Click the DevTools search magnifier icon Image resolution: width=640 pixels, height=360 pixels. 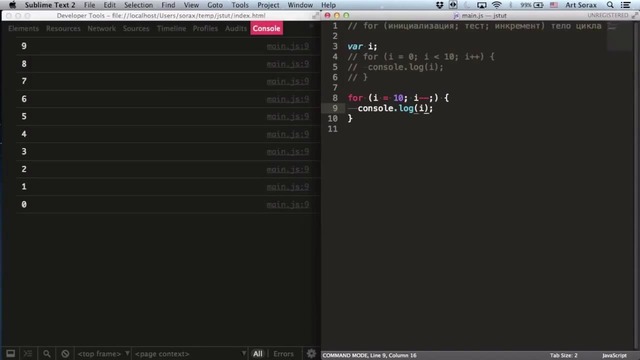click(x=47, y=353)
